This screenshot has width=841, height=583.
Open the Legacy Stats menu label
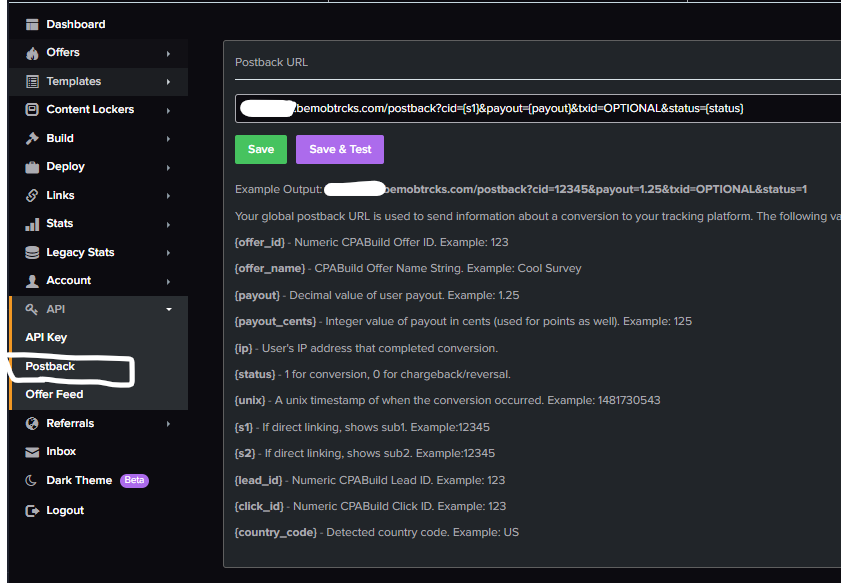[x=80, y=252]
